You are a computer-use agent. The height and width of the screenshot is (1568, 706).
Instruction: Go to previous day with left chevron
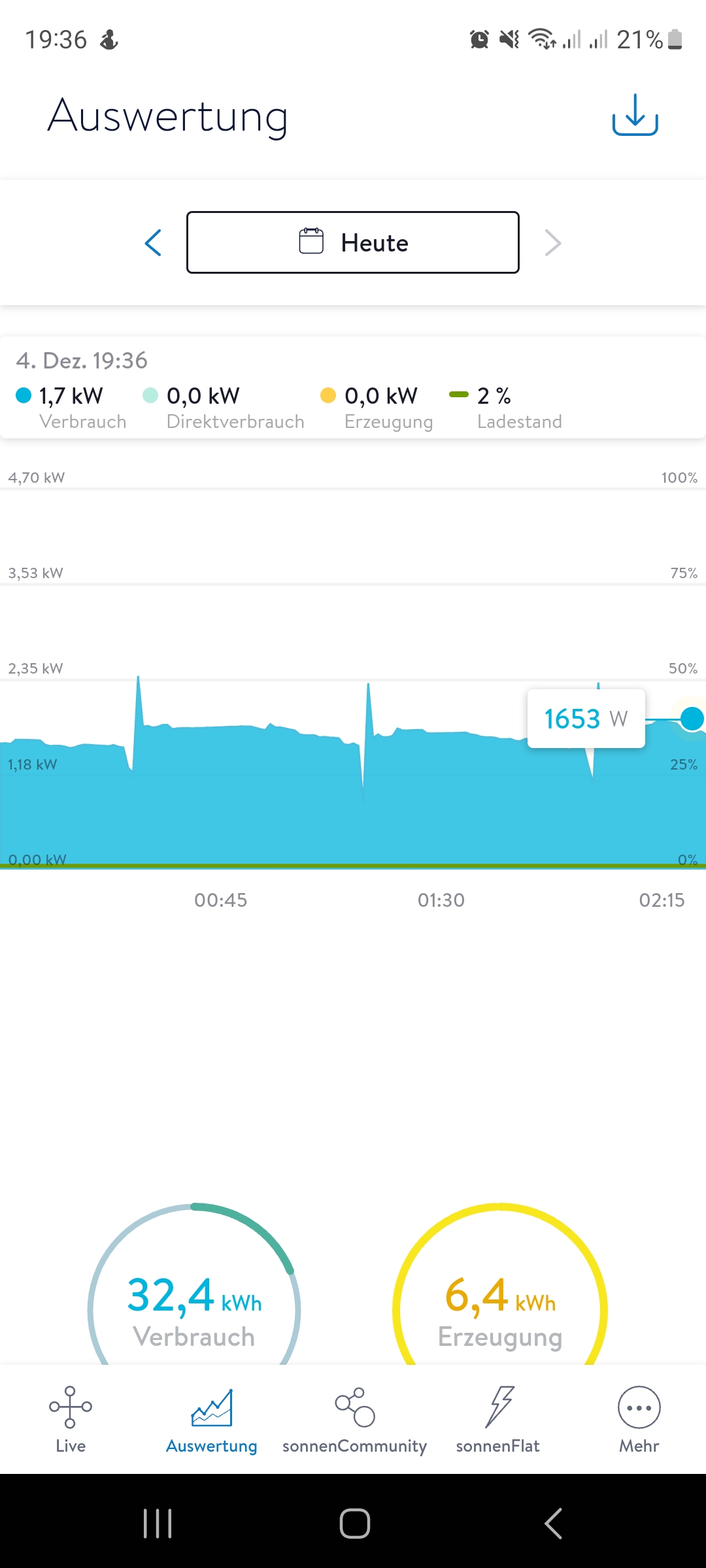pos(153,243)
